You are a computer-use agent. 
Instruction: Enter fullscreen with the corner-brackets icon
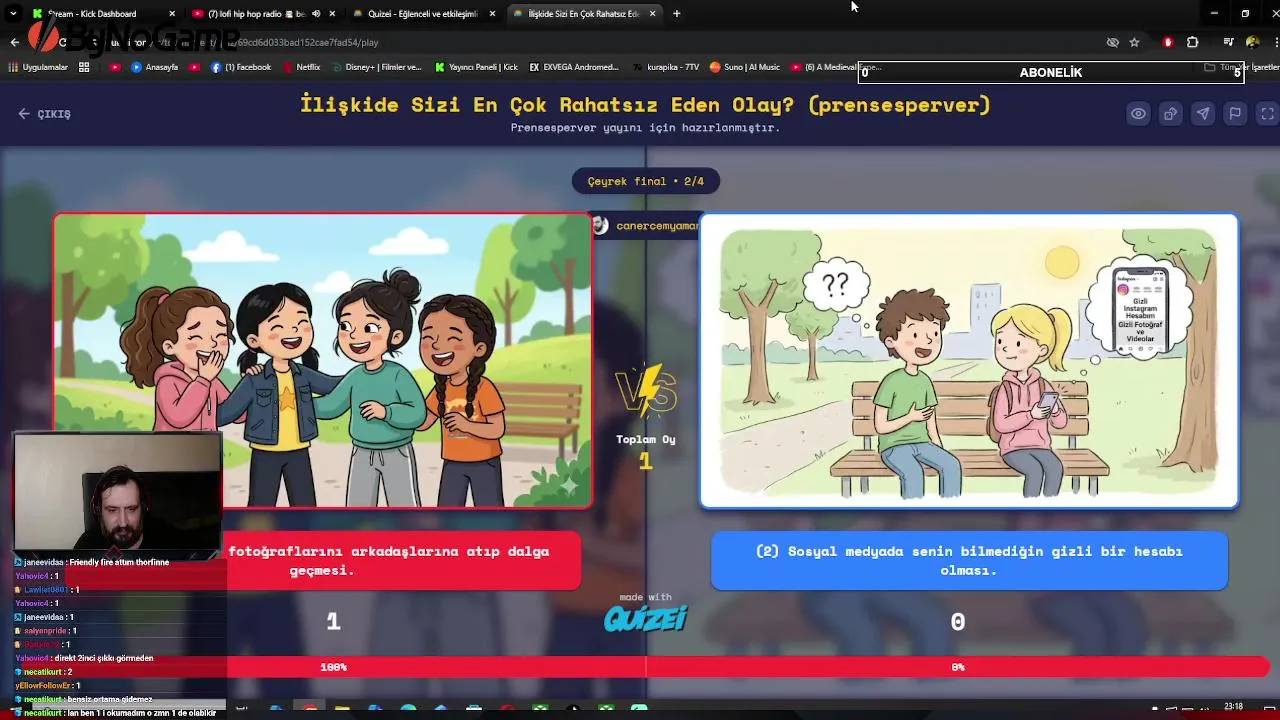(x=1267, y=114)
